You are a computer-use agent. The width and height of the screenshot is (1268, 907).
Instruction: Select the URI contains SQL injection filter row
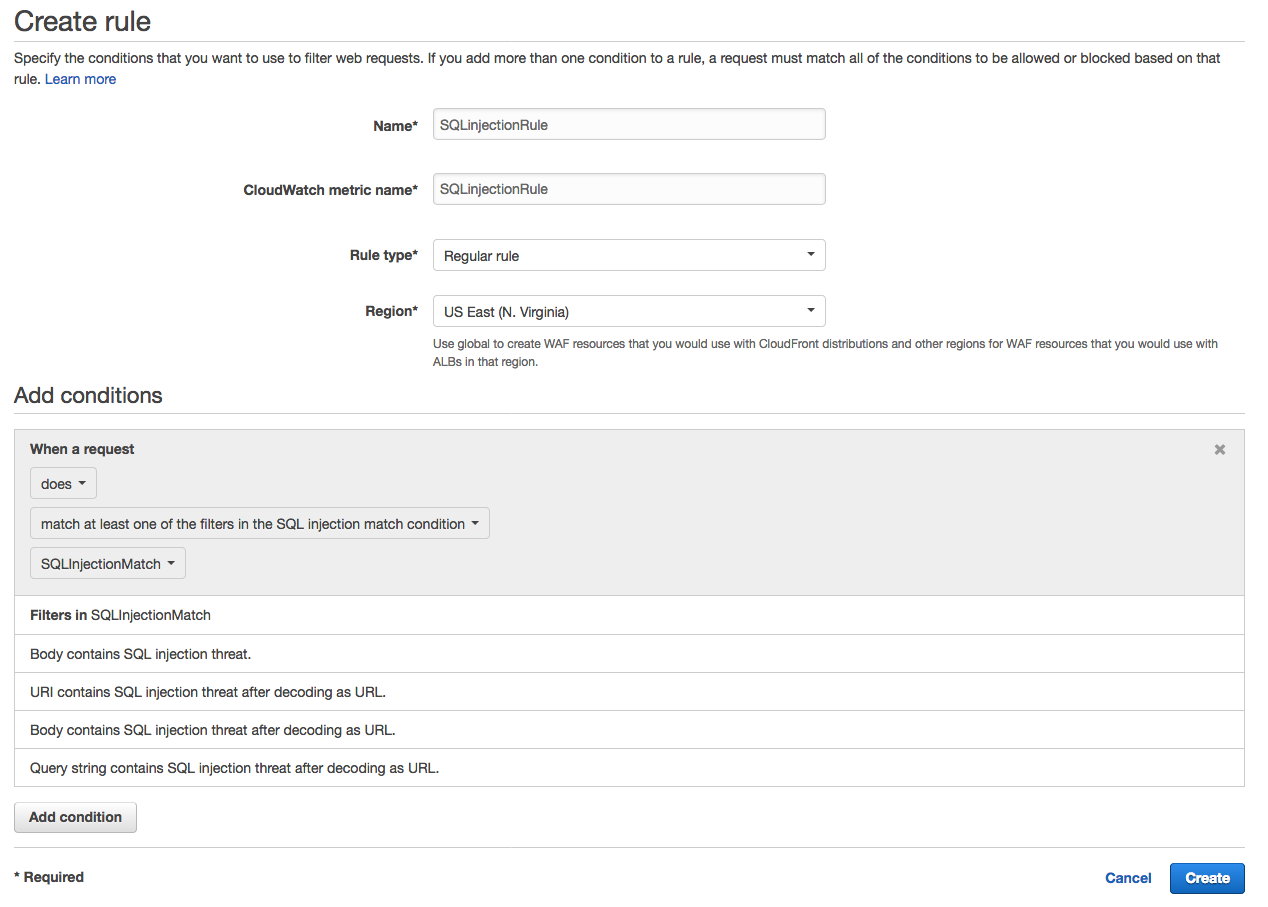629,692
